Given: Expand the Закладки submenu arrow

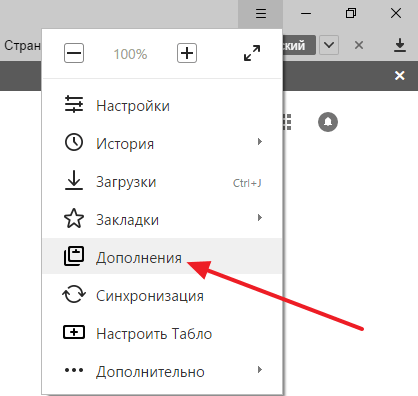Looking at the screenshot, I should (x=260, y=218).
